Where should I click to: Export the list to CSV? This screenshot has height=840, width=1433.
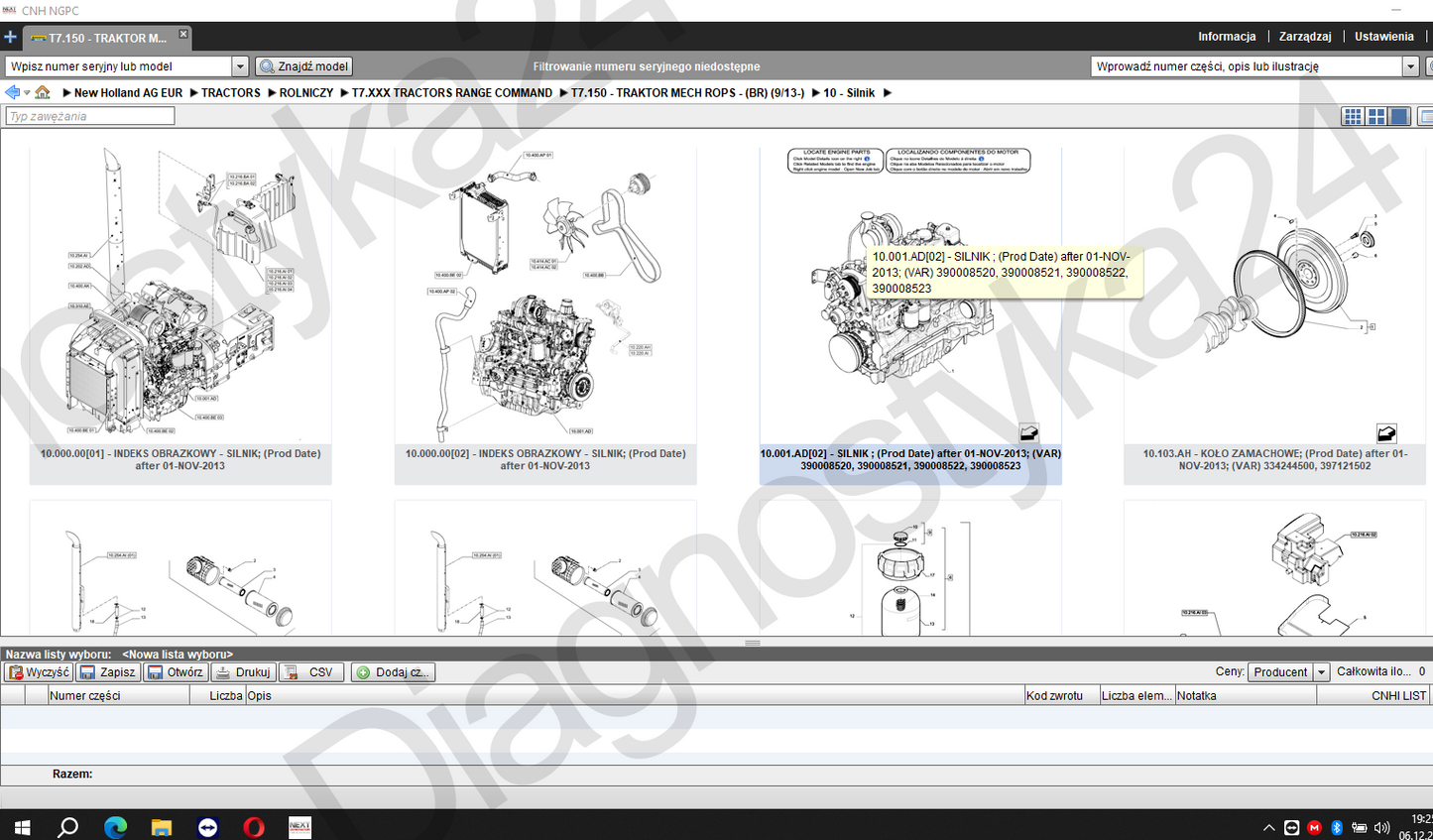click(311, 672)
